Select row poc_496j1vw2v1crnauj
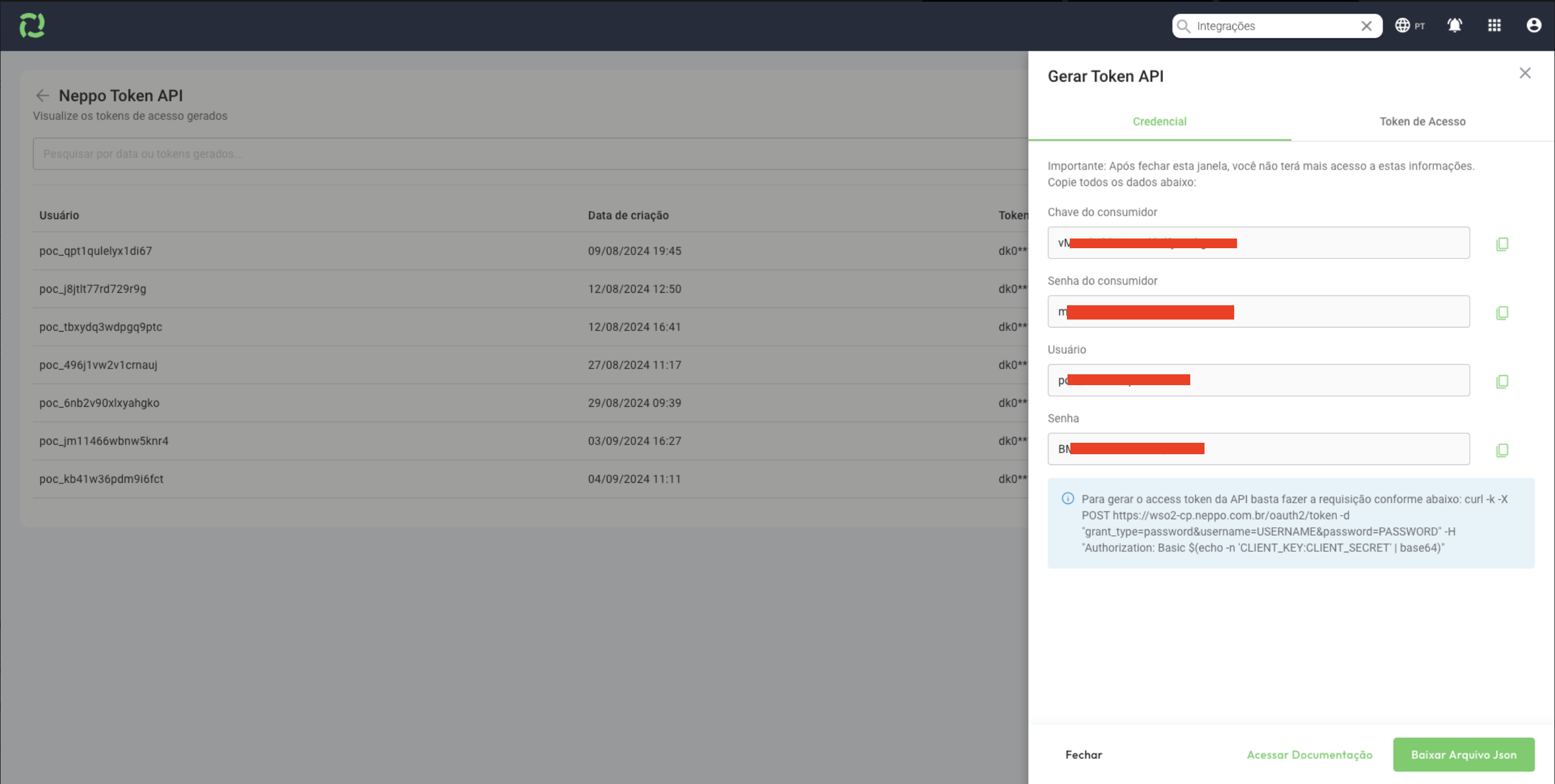Image resolution: width=1555 pixels, height=784 pixels. pos(531,365)
